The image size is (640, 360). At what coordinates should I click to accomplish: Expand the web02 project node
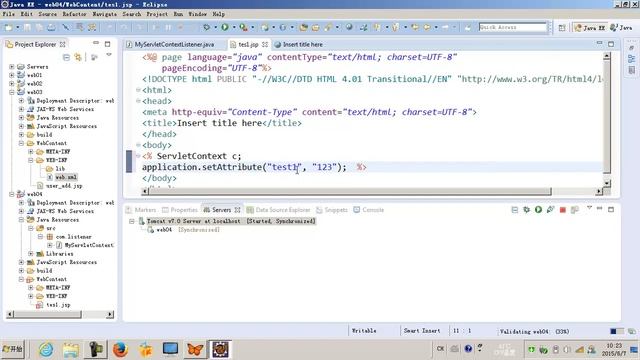click(x=12, y=84)
